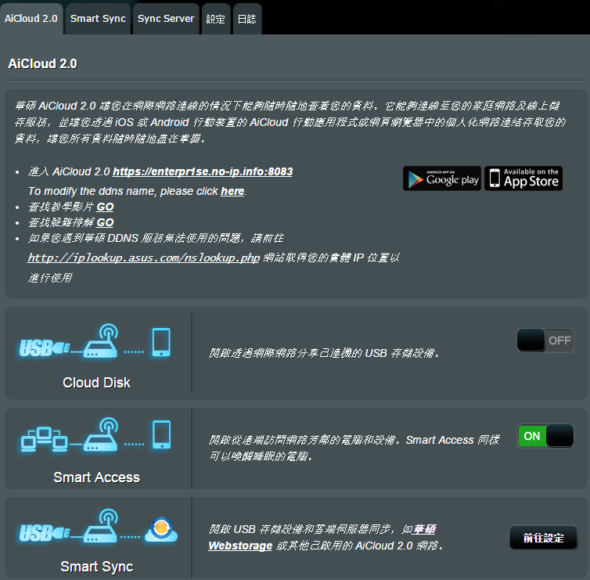The width and height of the screenshot is (590, 580).
Task: Open the 設定 tab
Action: pyautogui.click(x=216, y=19)
